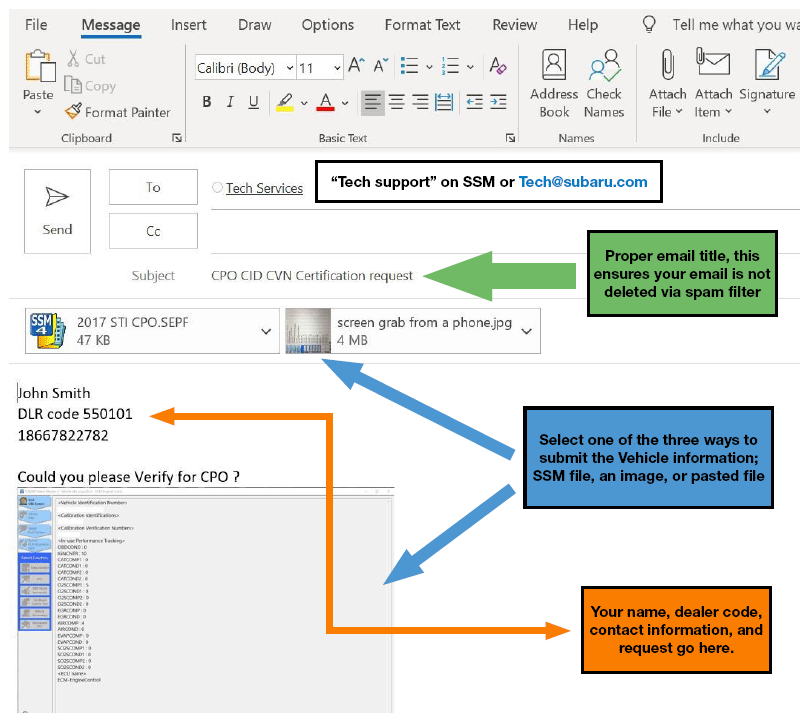Click the Clear Formatting icon
The width and height of the screenshot is (809, 722).
coord(497,68)
